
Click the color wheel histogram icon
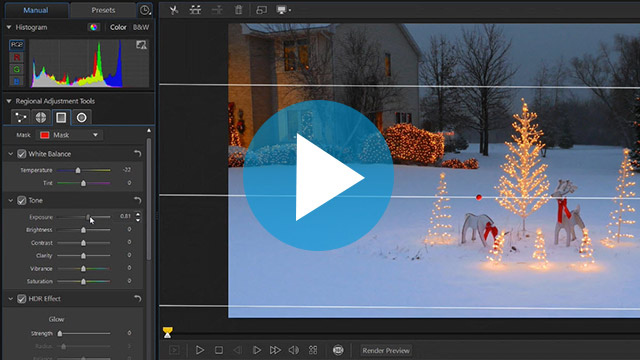coord(93,27)
